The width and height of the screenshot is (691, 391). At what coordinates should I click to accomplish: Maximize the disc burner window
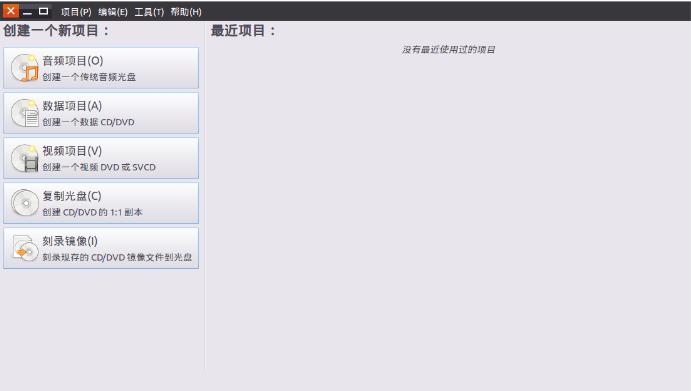pyautogui.click(x=43, y=11)
